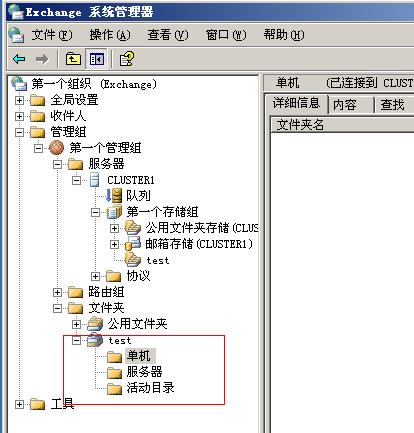Toggle the show/hide console tree icon
This screenshot has height=433, width=414.
click(97, 59)
